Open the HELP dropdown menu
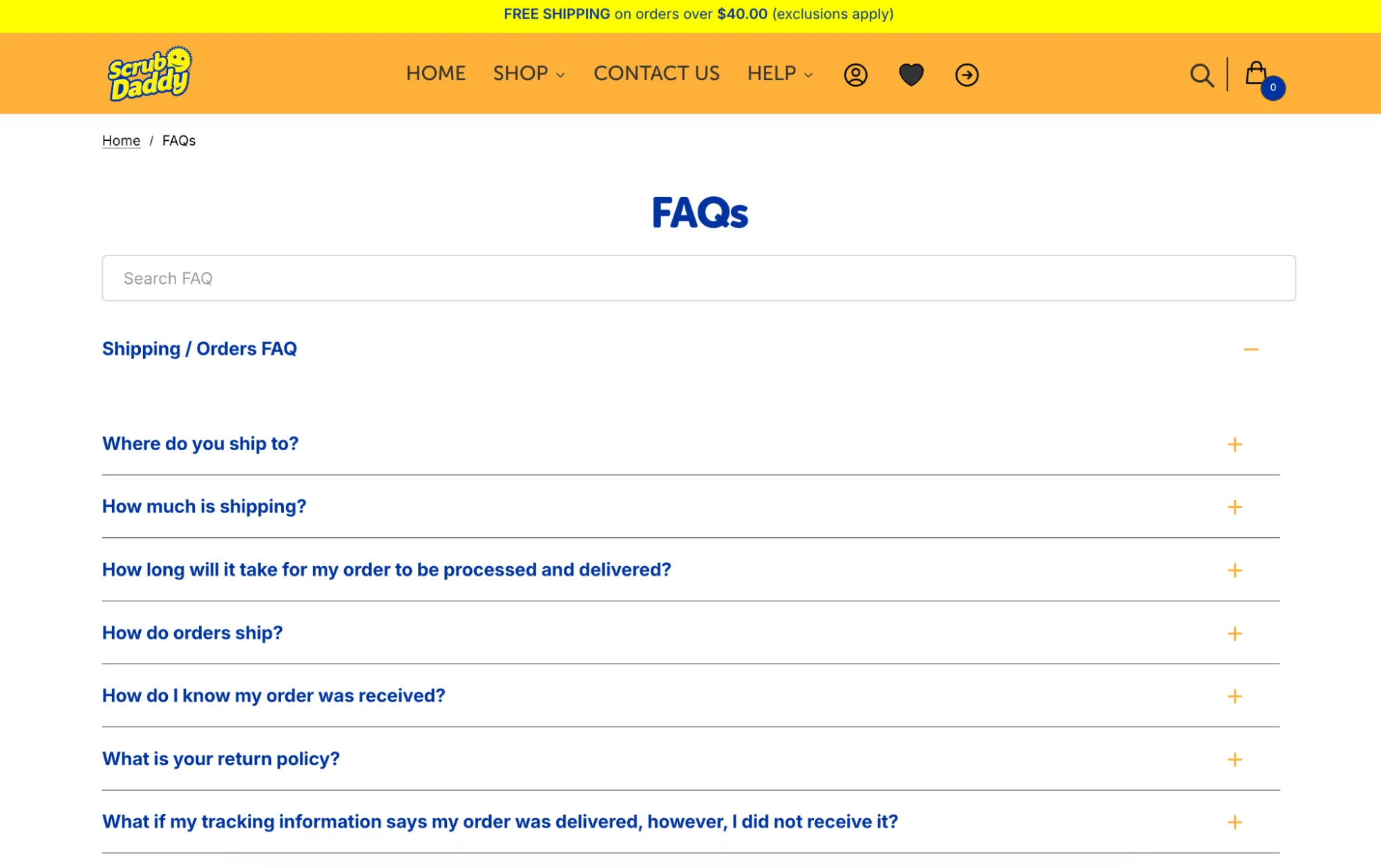Viewport: 1381px width, 868px height. pyautogui.click(x=779, y=73)
